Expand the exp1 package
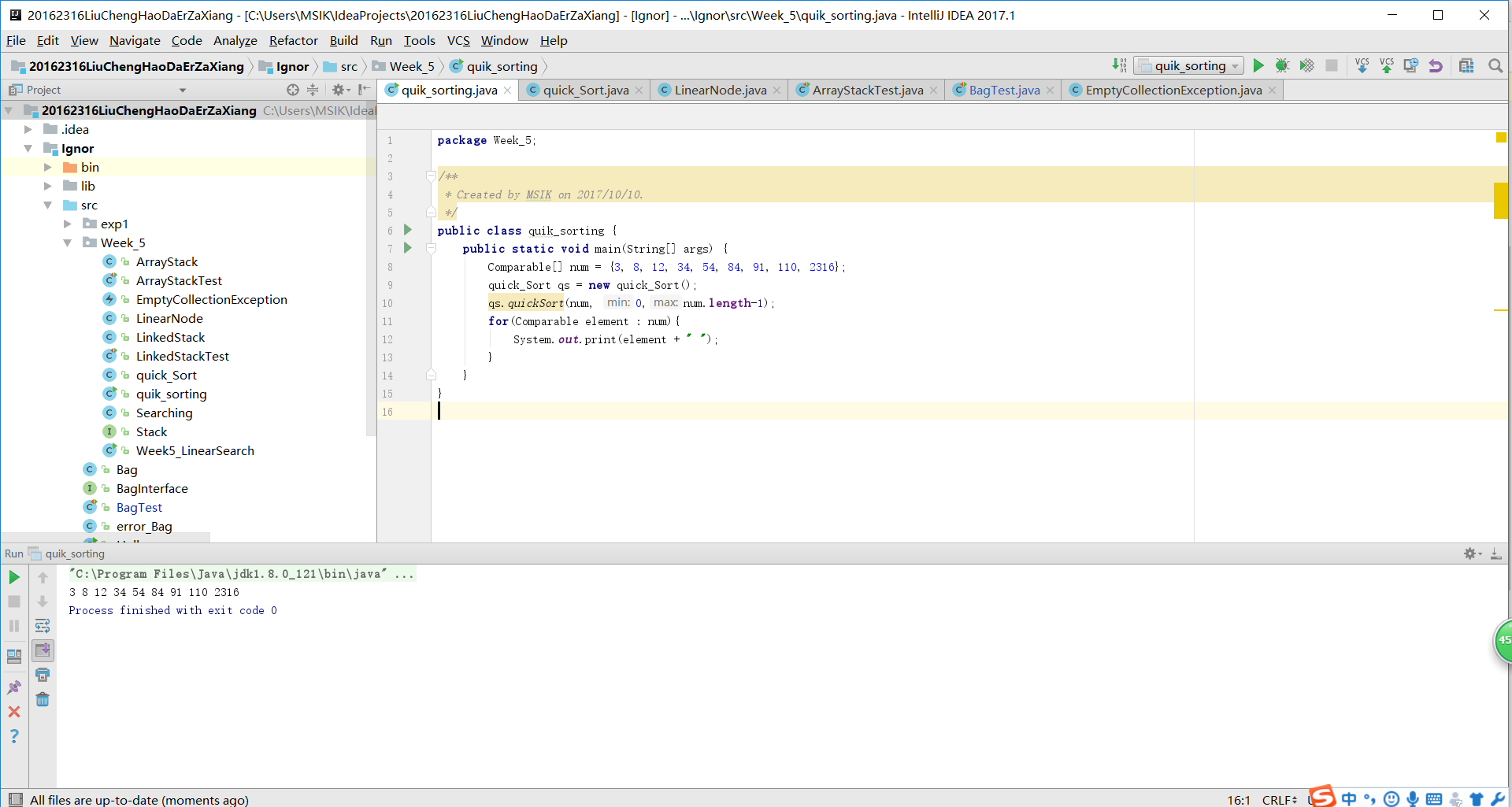The width and height of the screenshot is (1512, 807). tap(68, 224)
